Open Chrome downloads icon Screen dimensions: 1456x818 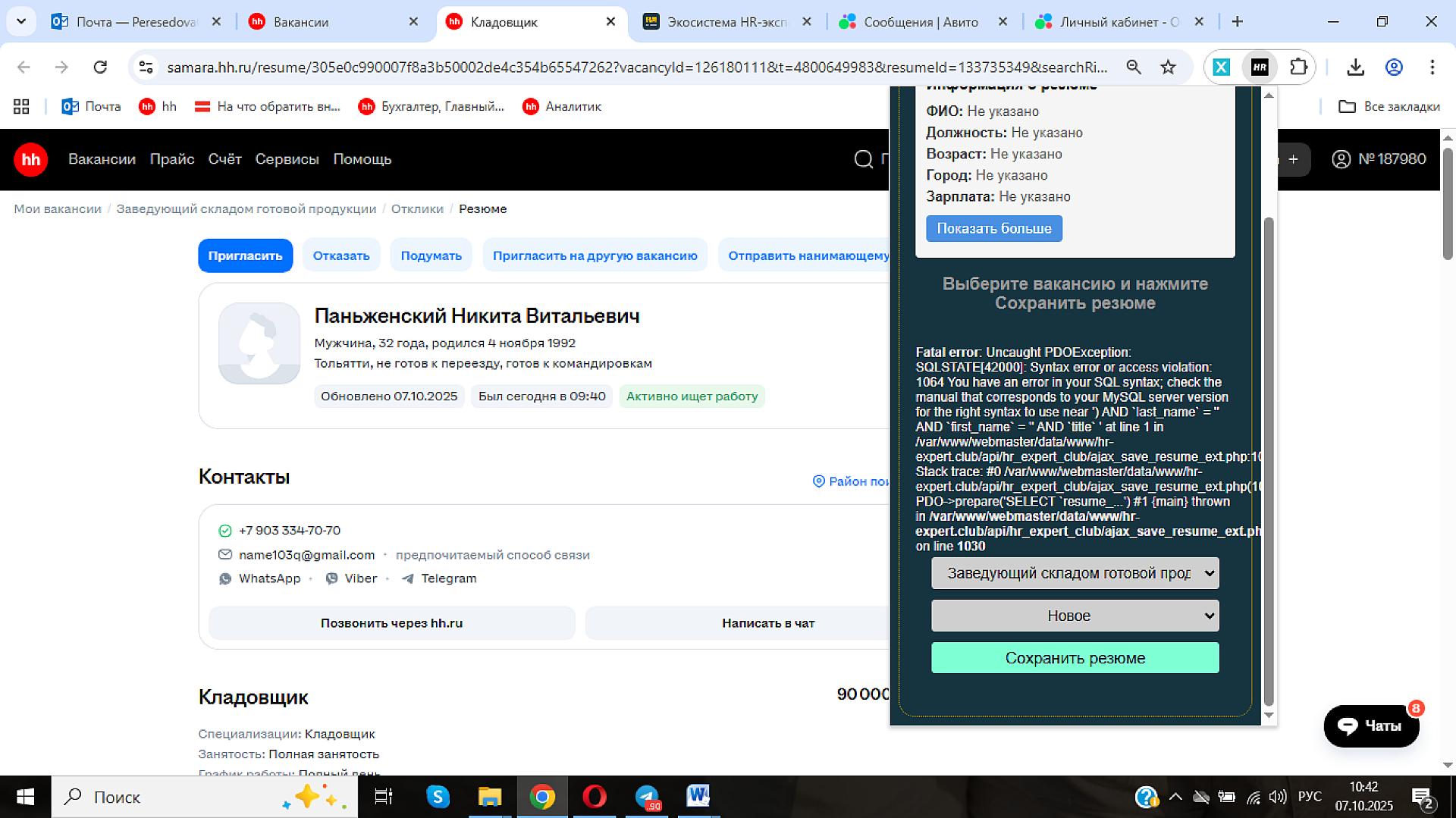(1355, 67)
